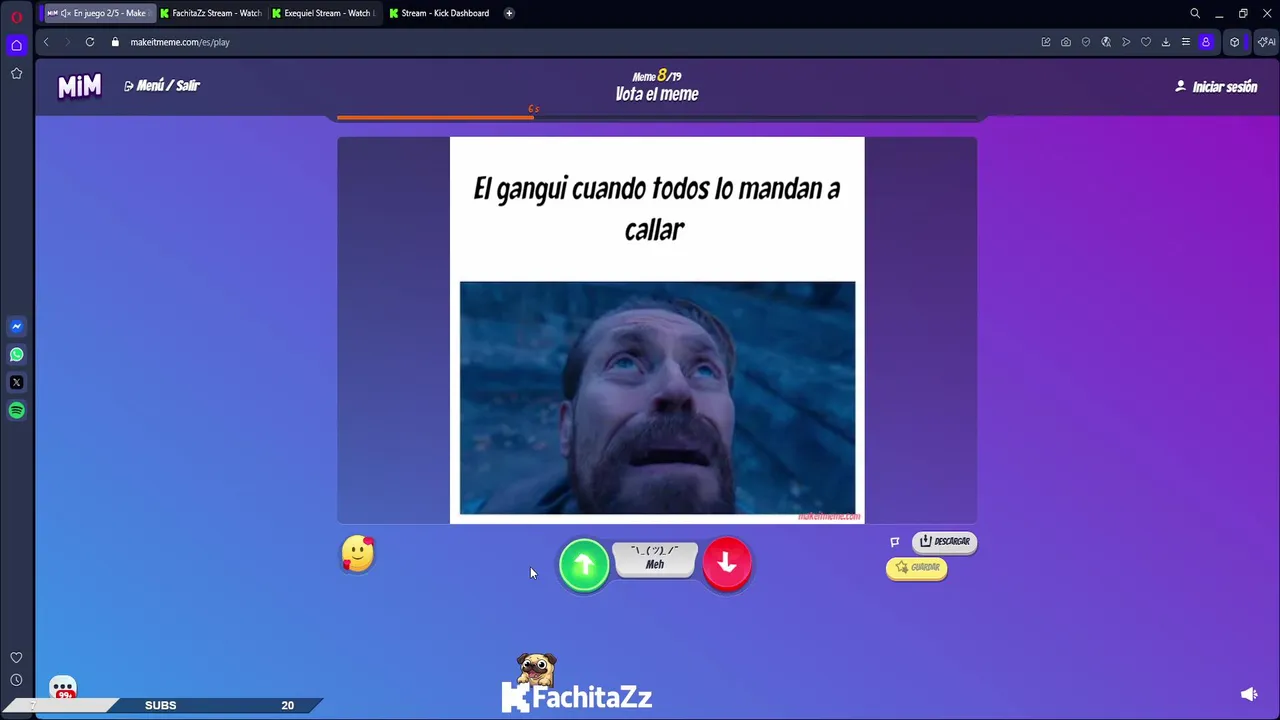The height and width of the screenshot is (720, 1280).
Task: Save the meme with the Guardar button
Action: coord(916,567)
